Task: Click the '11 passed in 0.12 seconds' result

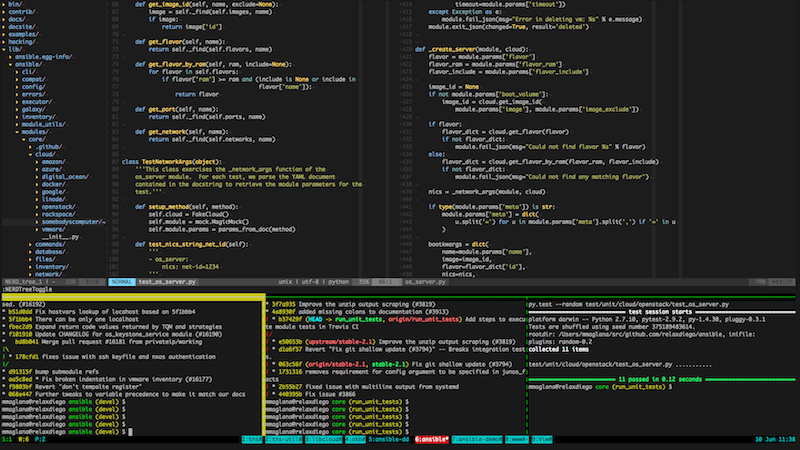Action: tap(660, 380)
